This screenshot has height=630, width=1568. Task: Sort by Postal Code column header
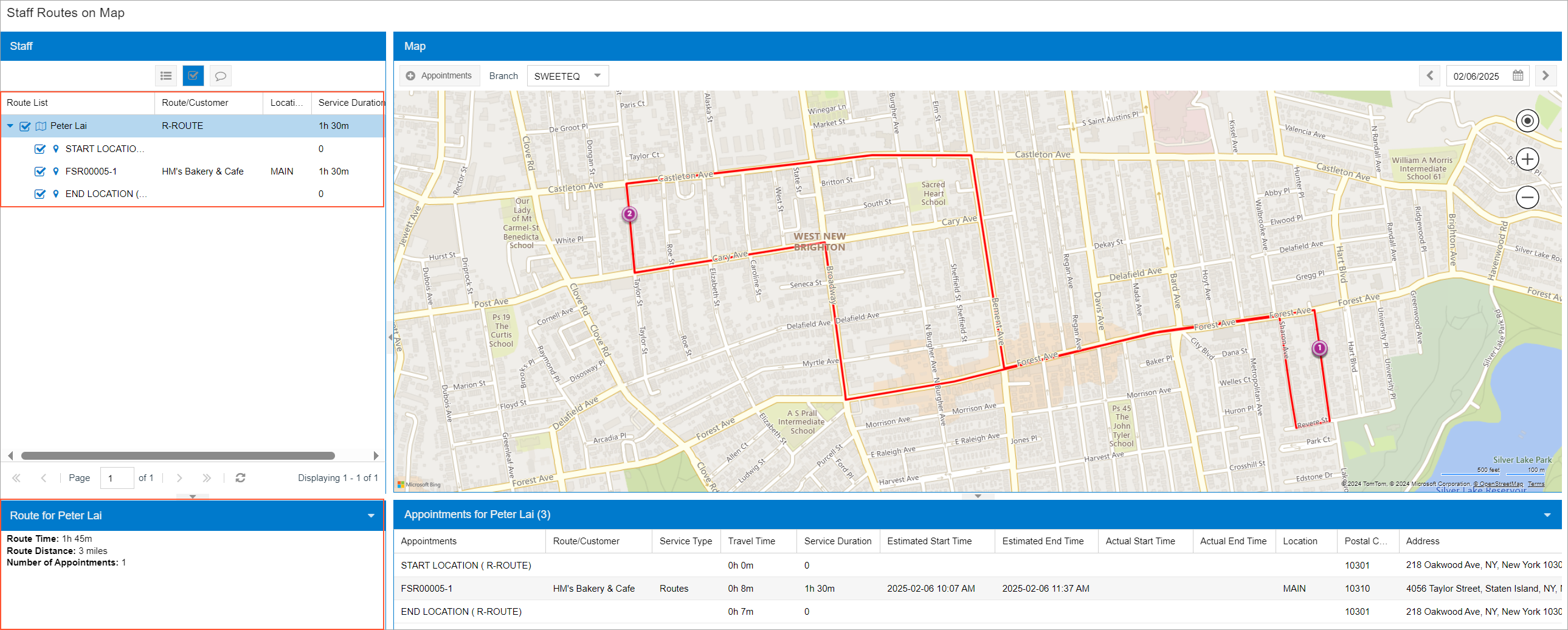1368,541
